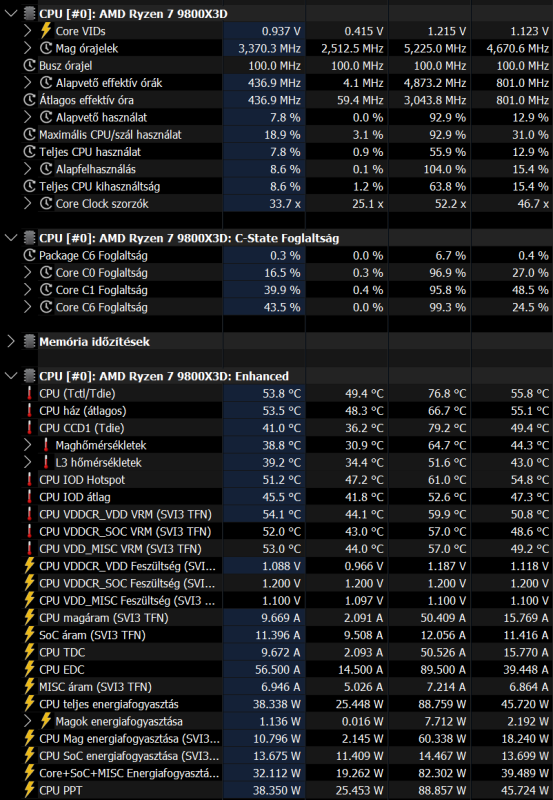
Task: Click the chip icon of Memória időzítések
Action: point(30,342)
